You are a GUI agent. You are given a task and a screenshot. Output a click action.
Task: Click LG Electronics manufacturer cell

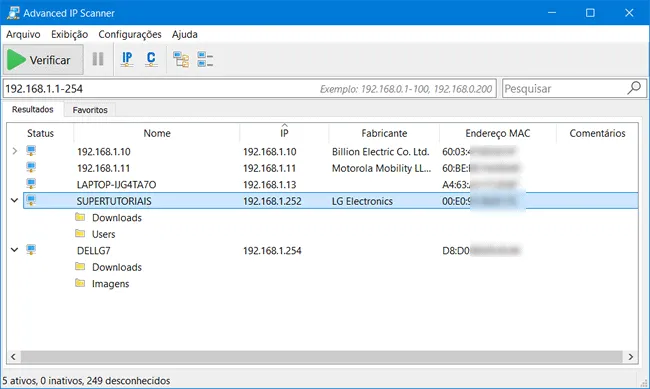click(362, 201)
